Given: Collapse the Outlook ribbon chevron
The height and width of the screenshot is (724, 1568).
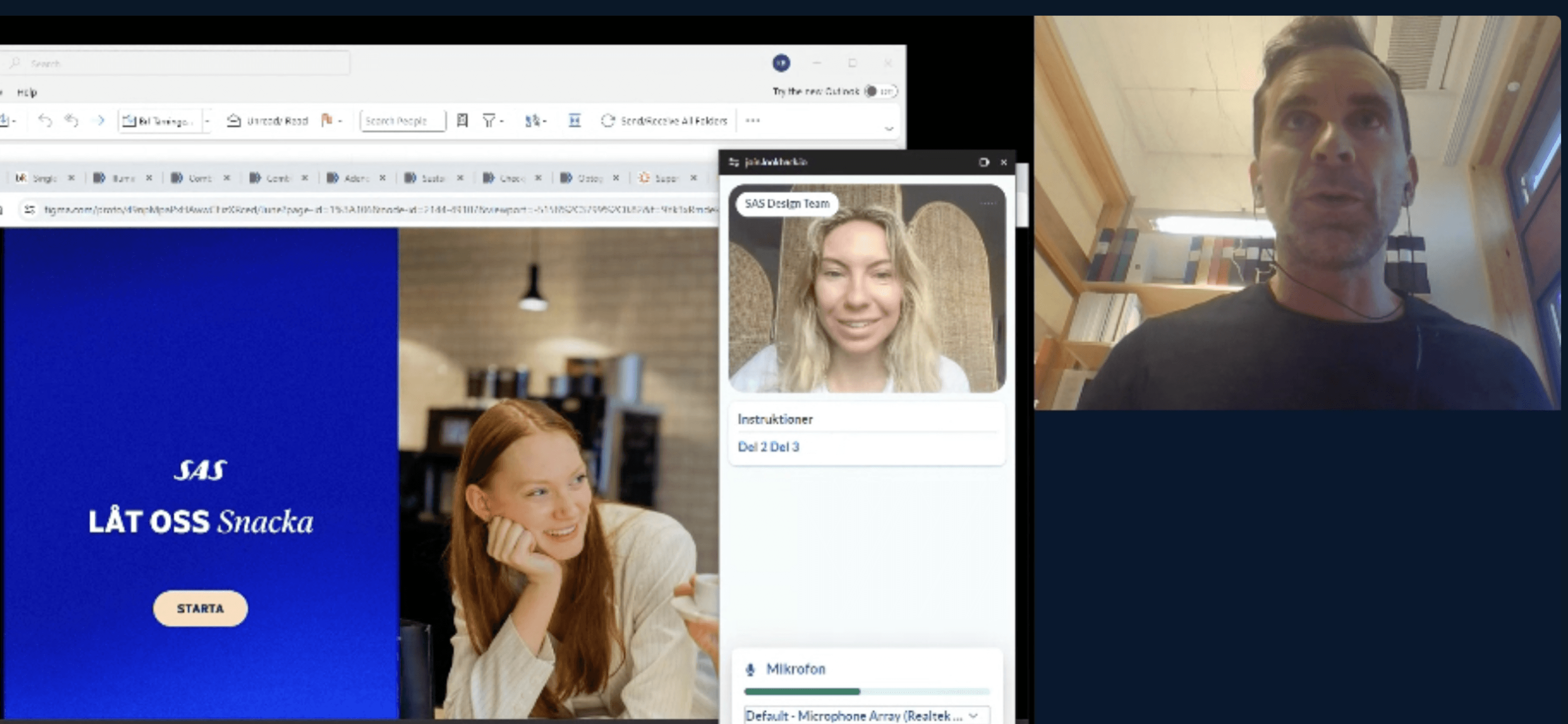Looking at the screenshot, I should coord(888,128).
